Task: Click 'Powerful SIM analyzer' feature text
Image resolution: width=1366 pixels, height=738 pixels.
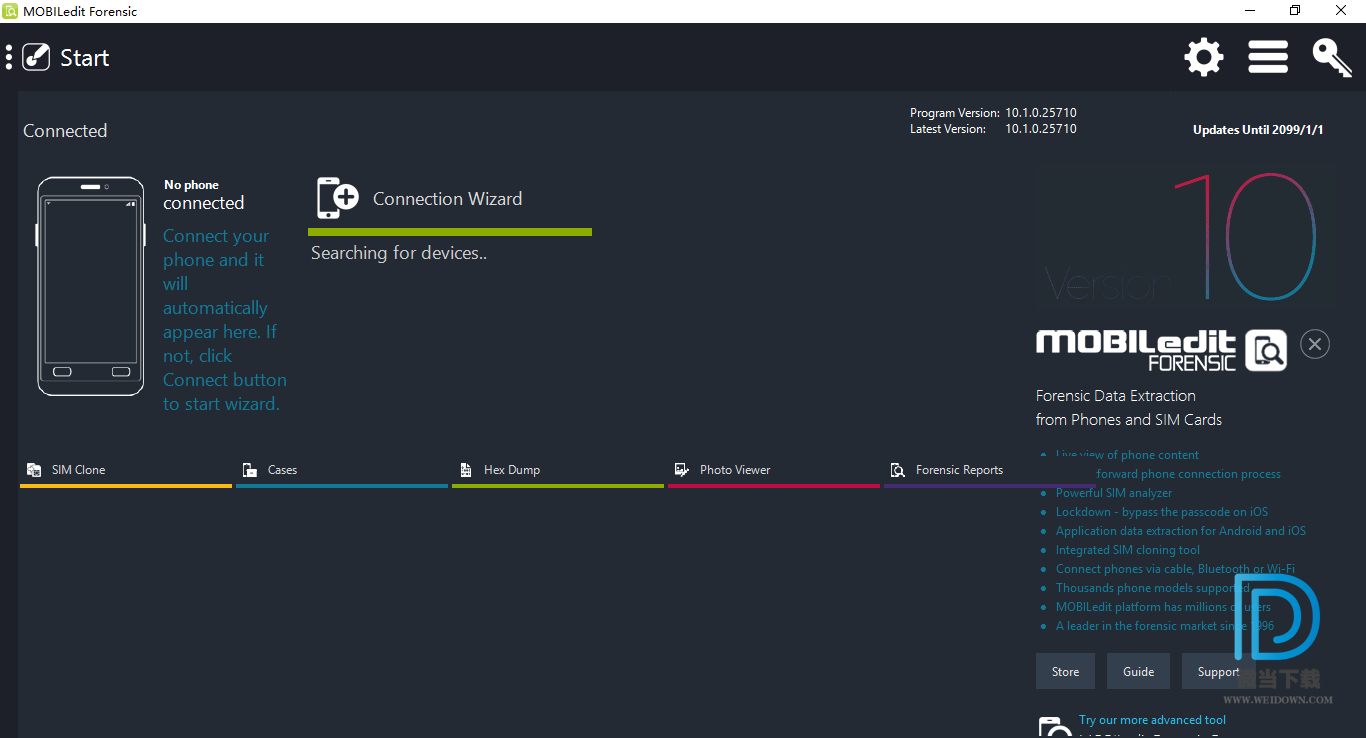Action: pos(1113,493)
